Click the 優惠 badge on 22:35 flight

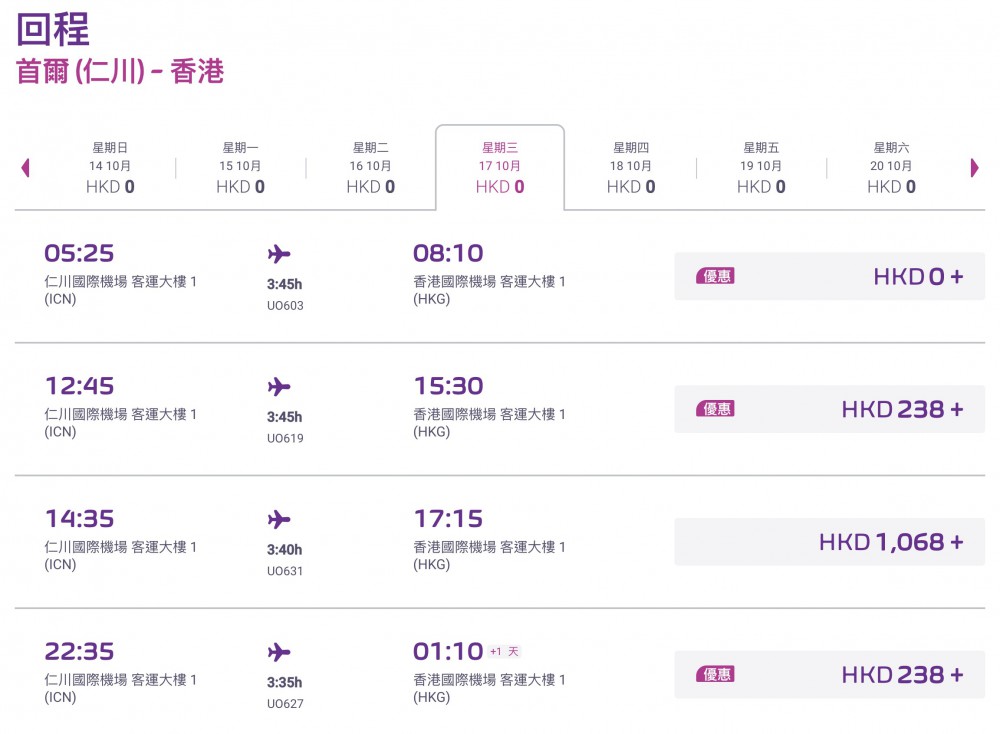click(x=715, y=675)
